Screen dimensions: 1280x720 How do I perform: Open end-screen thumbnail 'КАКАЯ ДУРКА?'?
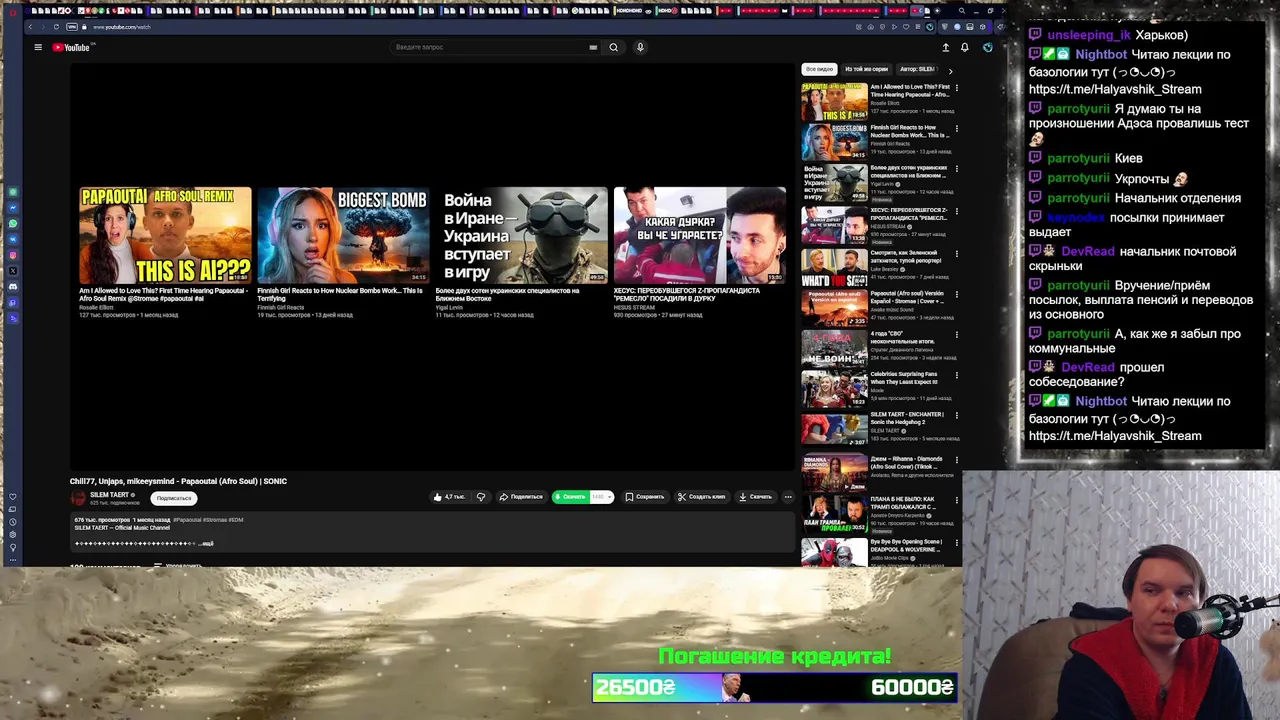(699, 235)
